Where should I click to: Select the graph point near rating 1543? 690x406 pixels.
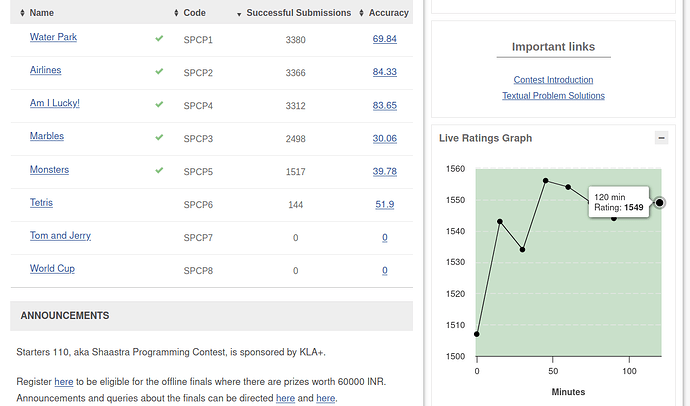(500, 222)
